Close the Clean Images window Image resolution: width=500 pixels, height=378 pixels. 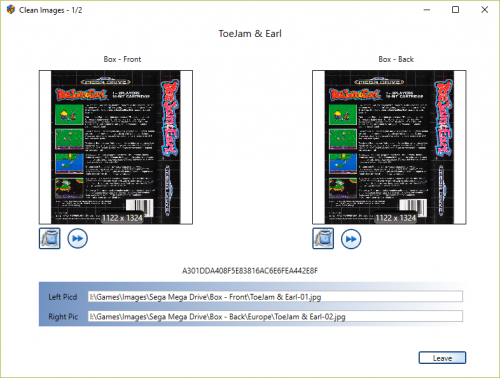point(484,10)
